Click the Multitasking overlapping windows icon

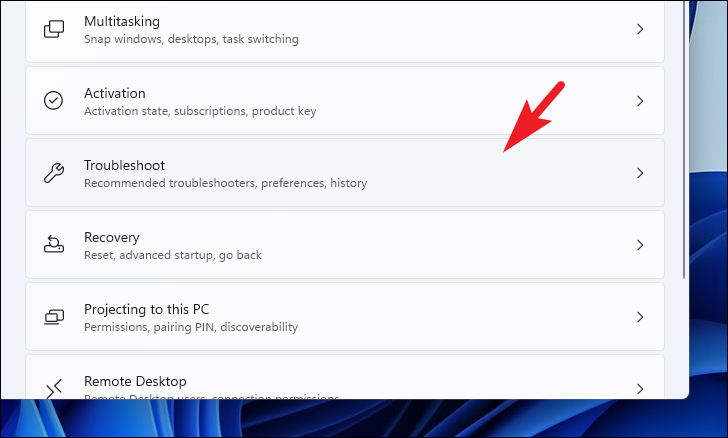[x=54, y=29]
